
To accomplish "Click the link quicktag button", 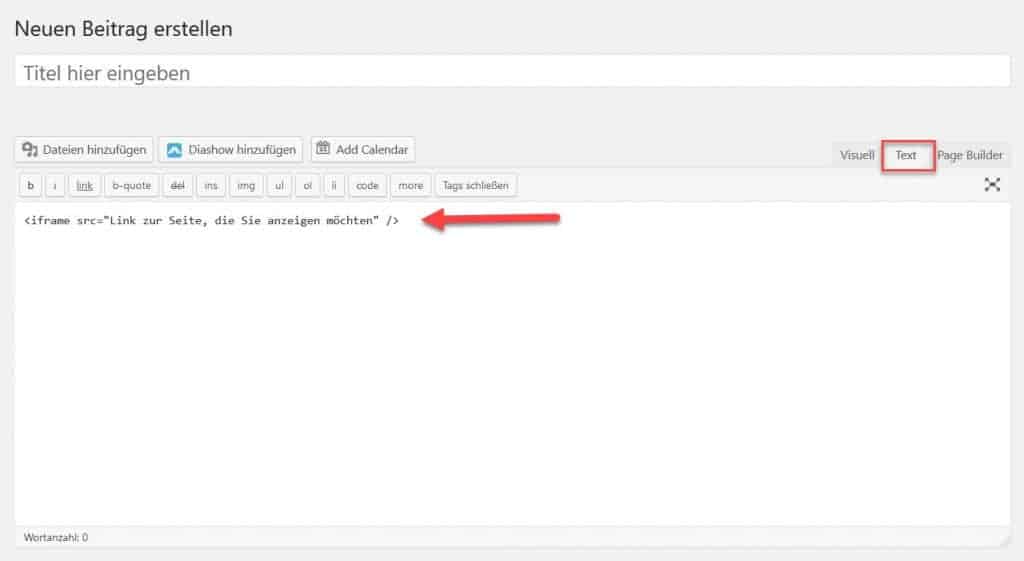I will tap(85, 185).
